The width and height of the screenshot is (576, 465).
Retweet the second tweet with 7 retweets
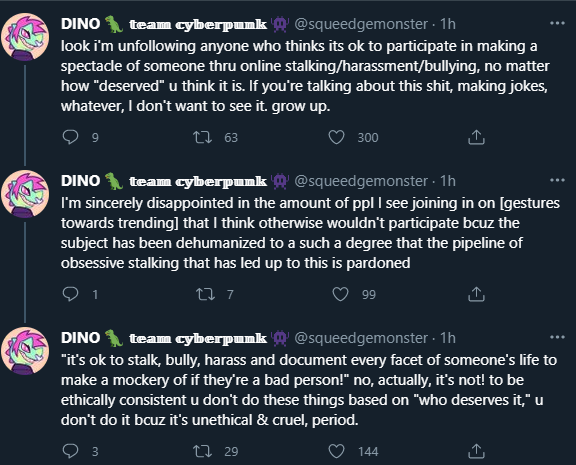coord(205,294)
